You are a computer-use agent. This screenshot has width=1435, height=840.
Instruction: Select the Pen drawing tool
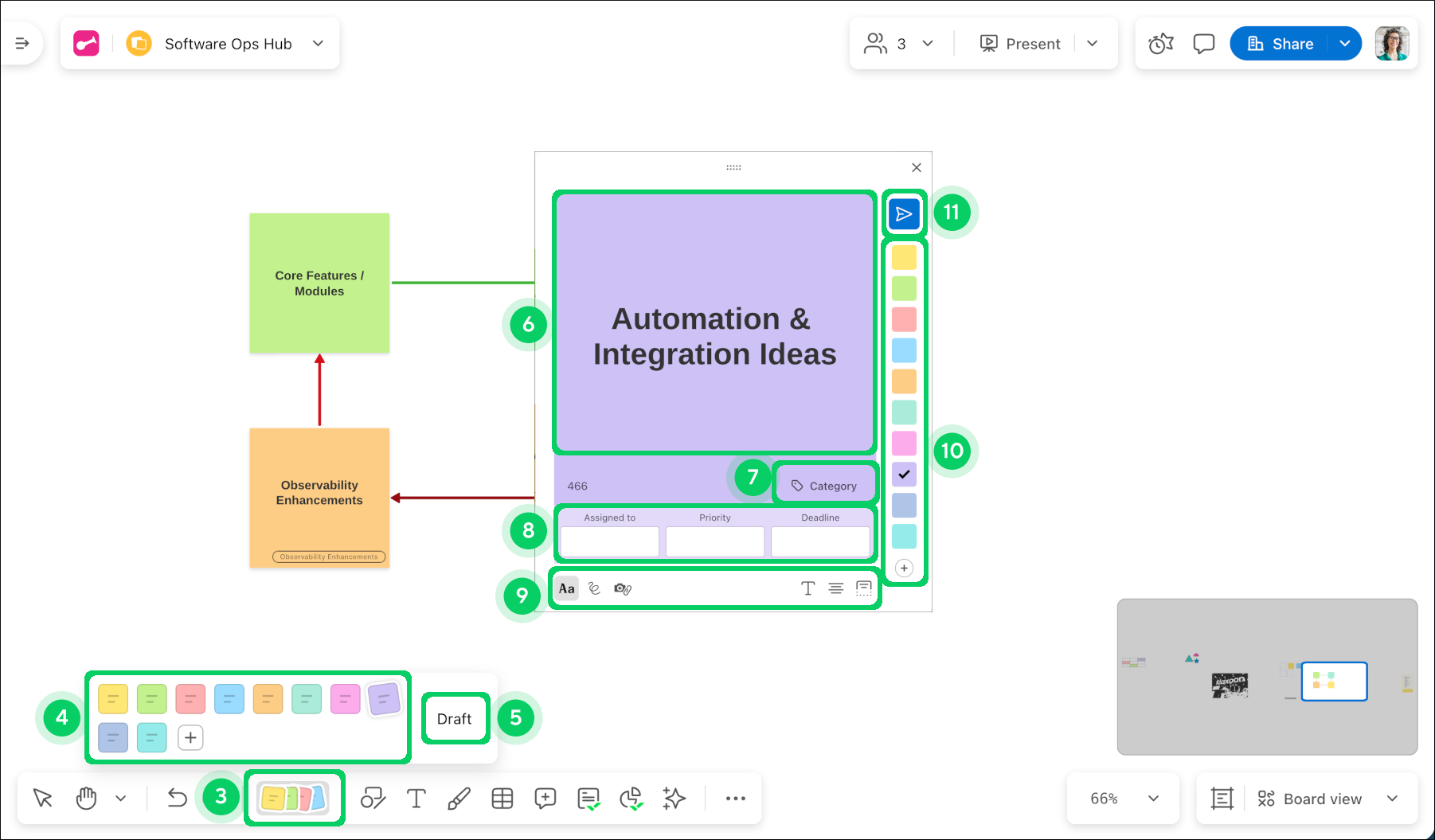point(459,799)
